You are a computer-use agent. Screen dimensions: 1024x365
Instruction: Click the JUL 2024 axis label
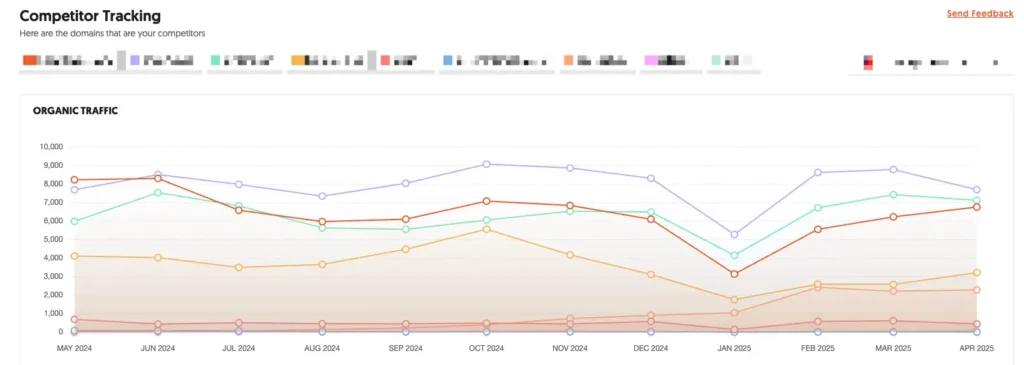(x=239, y=348)
